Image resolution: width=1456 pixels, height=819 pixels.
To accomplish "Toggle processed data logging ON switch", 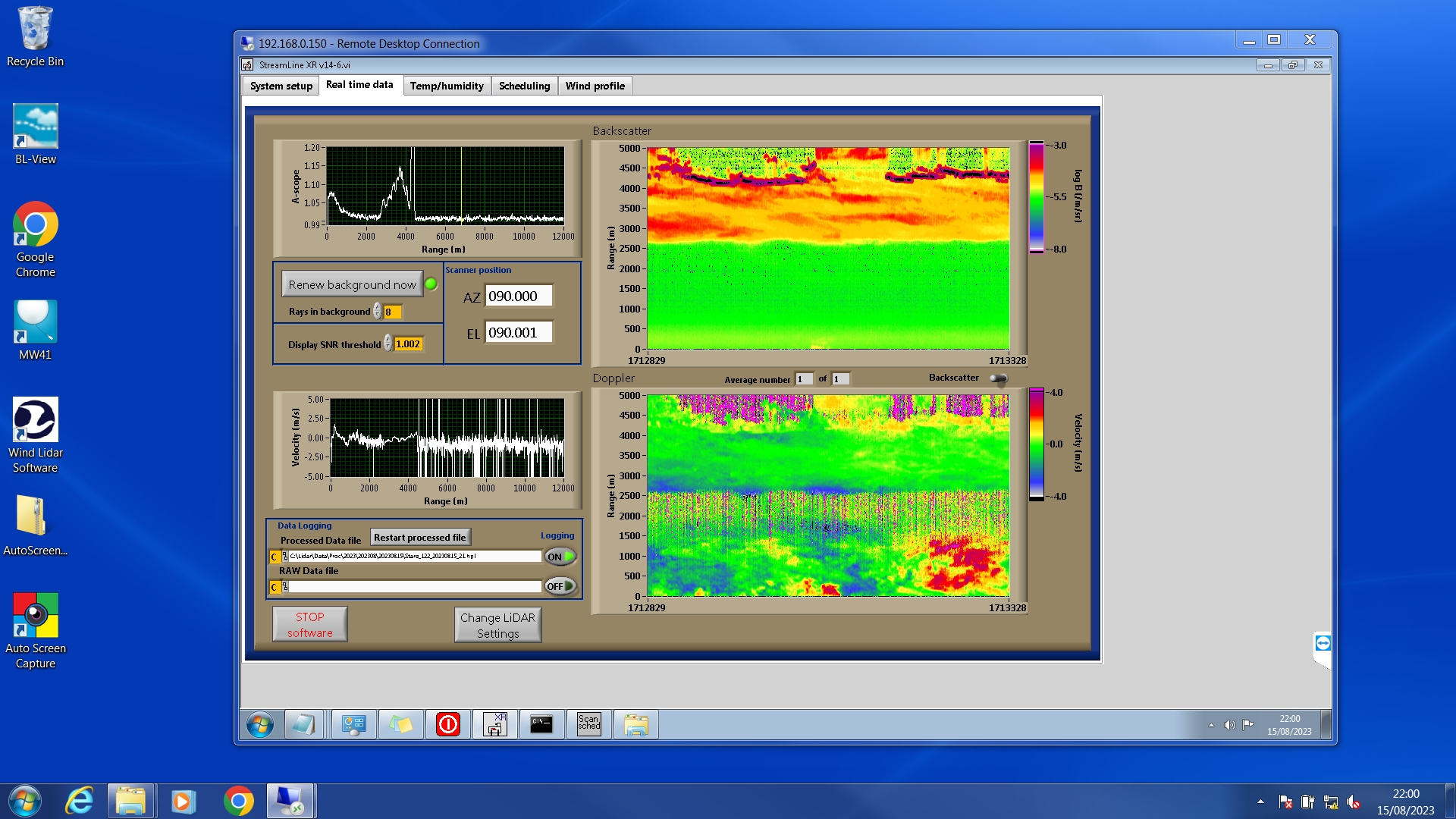I will [560, 557].
